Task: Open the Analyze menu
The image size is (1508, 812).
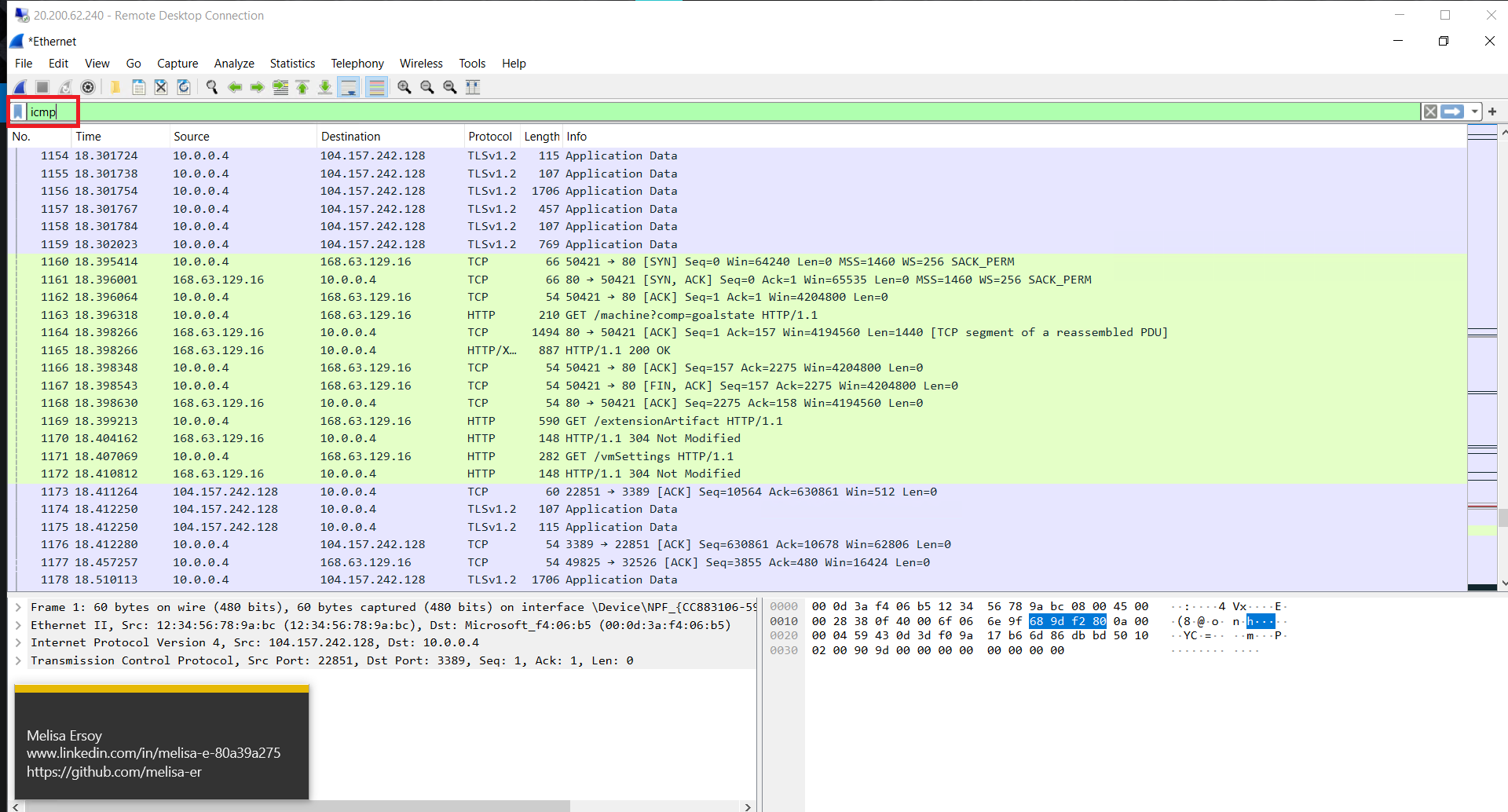Action: click(x=234, y=64)
